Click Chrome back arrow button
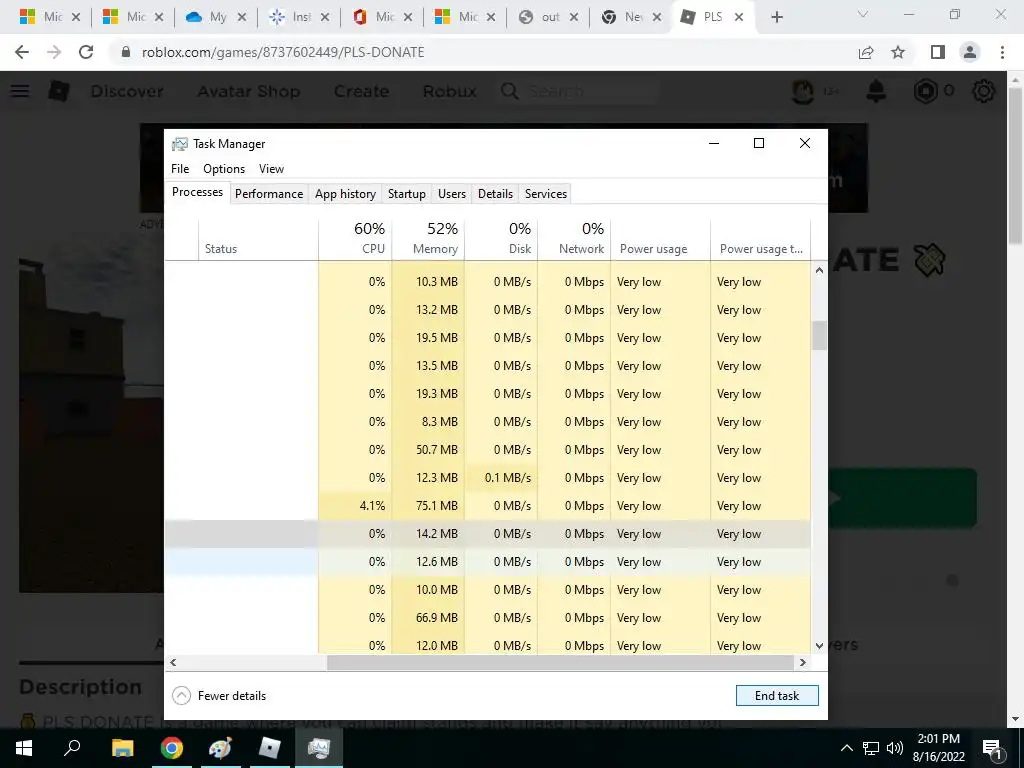 pos(22,52)
